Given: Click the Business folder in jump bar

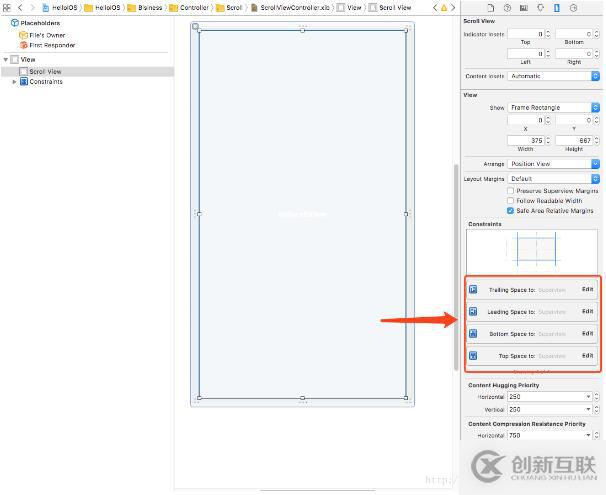Looking at the screenshot, I should coord(145,7).
